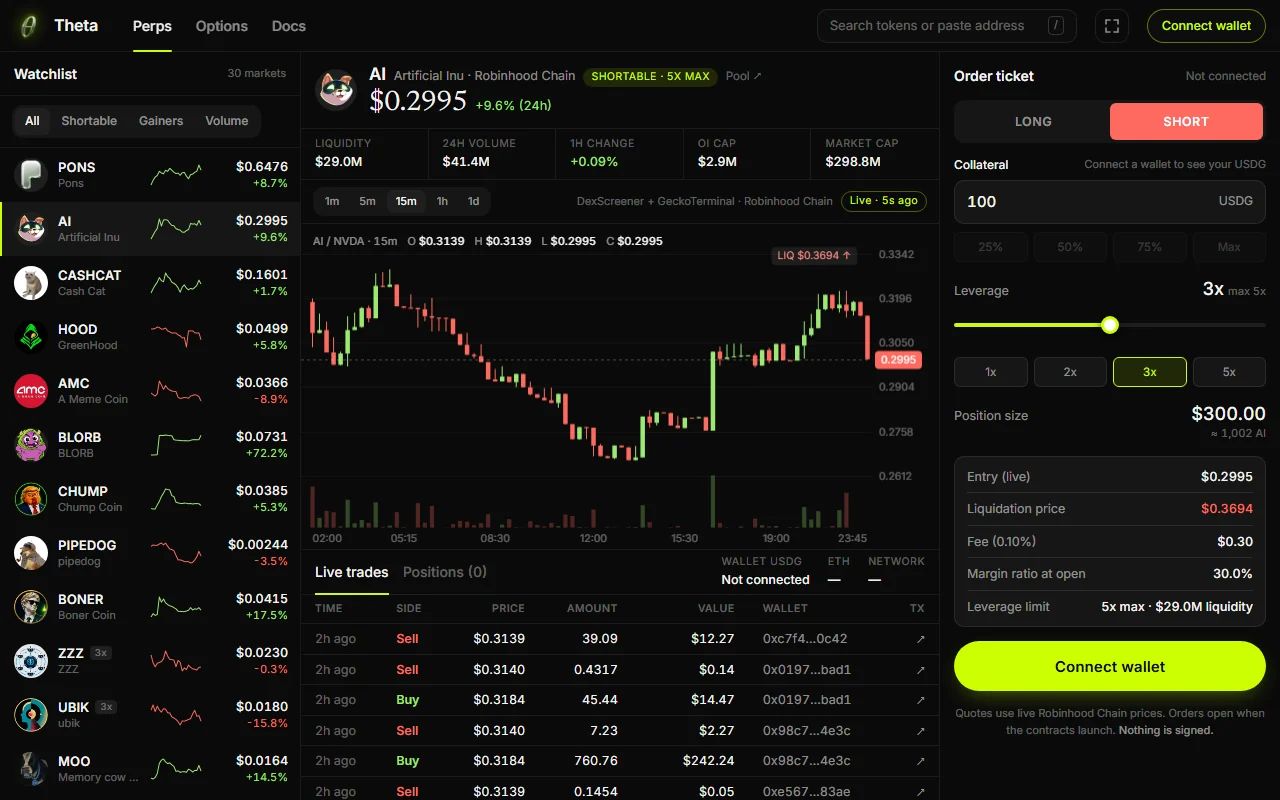Open the Docs tab
Screen dimensions: 1280x800
(289, 26)
